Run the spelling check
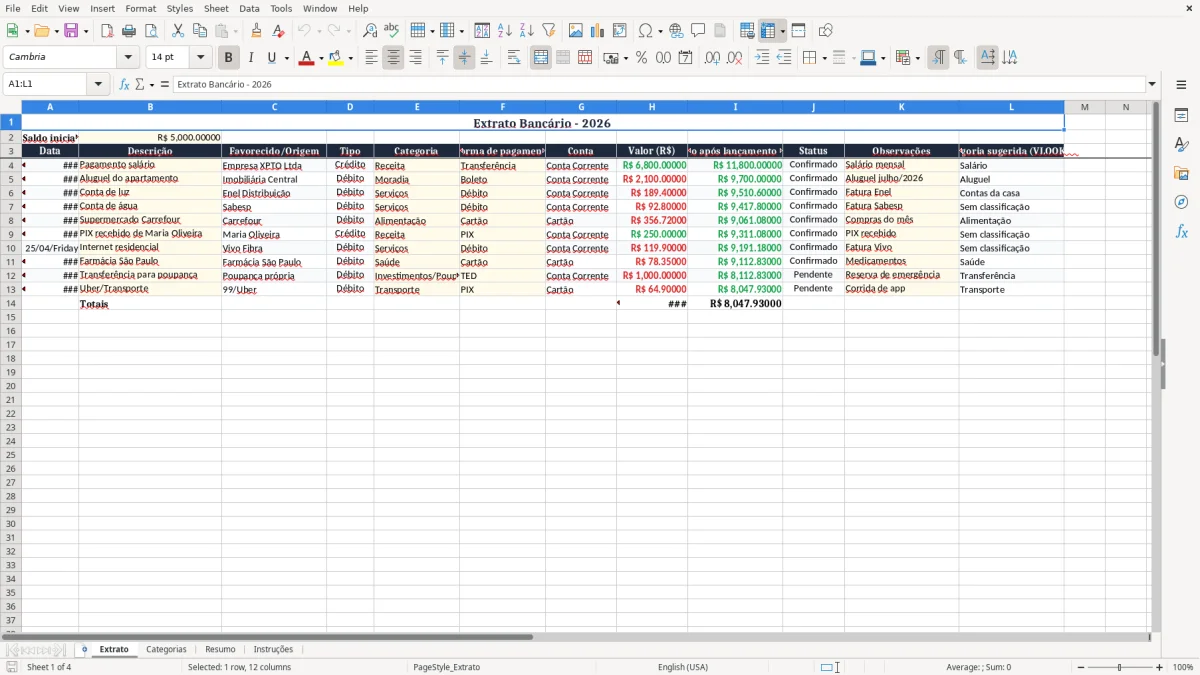The height and width of the screenshot is (675, 1200). point(392,31)
